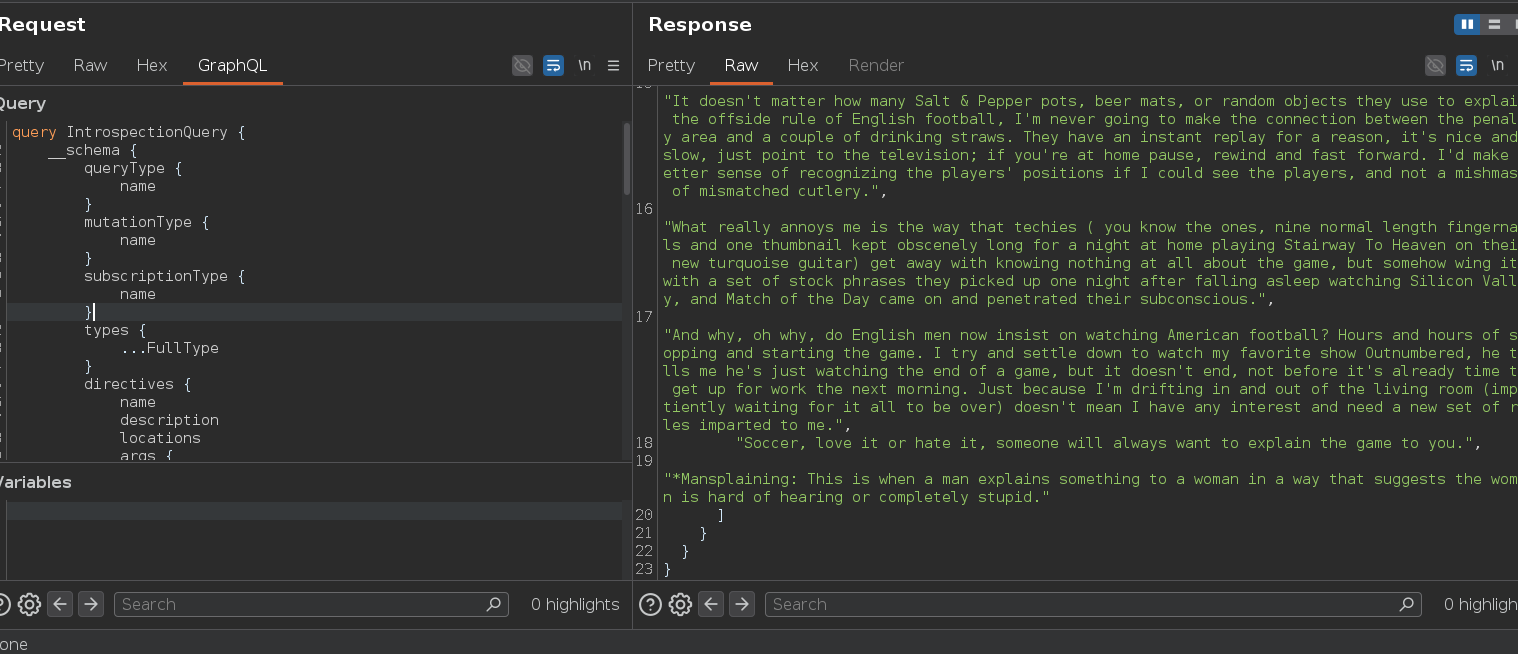
Task: Focus the response Search field
Action: [1093, 604]
